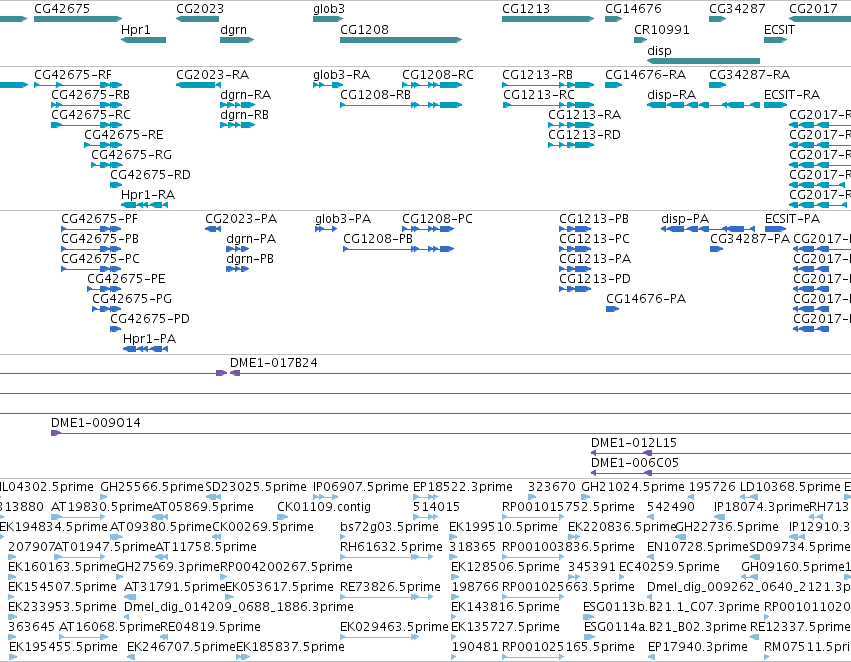Select transcript CG42675-RC

[x=87, y=125]
